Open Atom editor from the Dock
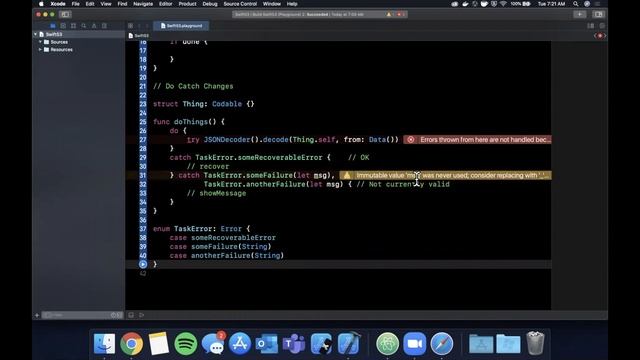 (x=387, y=343)
